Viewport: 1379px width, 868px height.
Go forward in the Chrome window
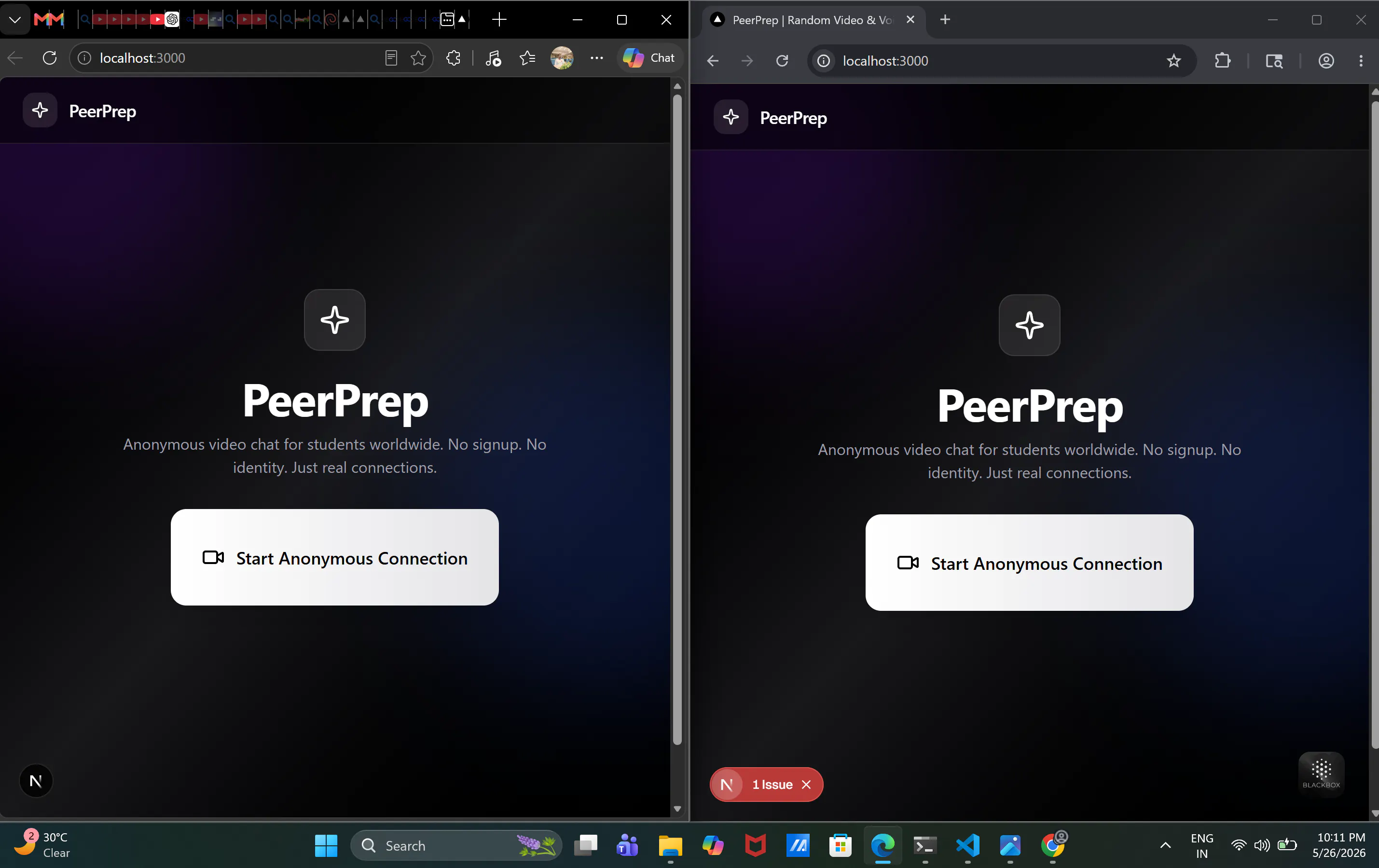747,61
